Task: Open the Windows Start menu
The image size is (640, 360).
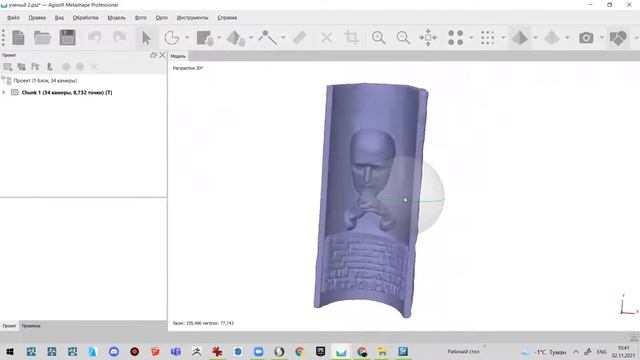Action: pos(10,351)
